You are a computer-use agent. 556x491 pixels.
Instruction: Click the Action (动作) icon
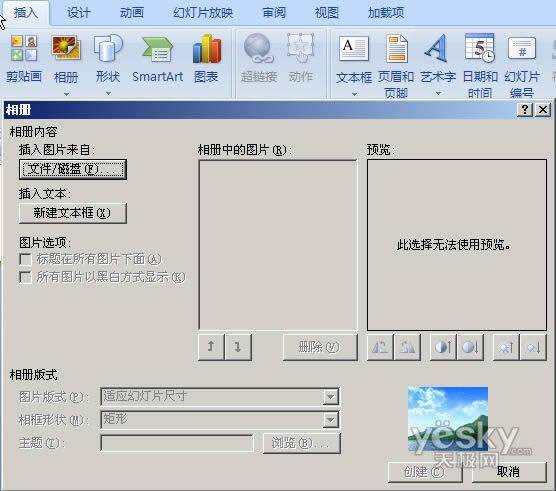(301, 49)
